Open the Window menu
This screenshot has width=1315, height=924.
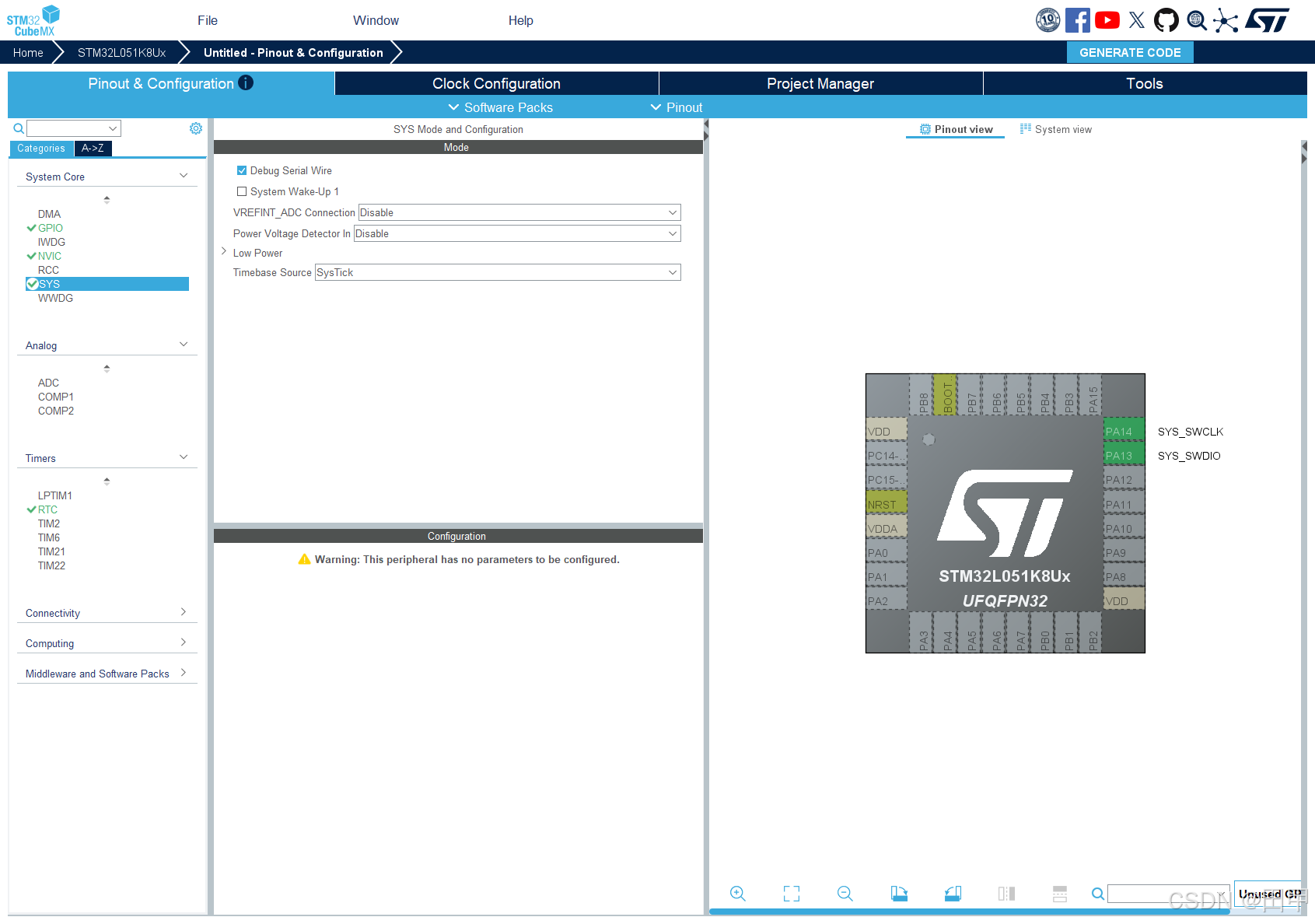tap(376, 20)
